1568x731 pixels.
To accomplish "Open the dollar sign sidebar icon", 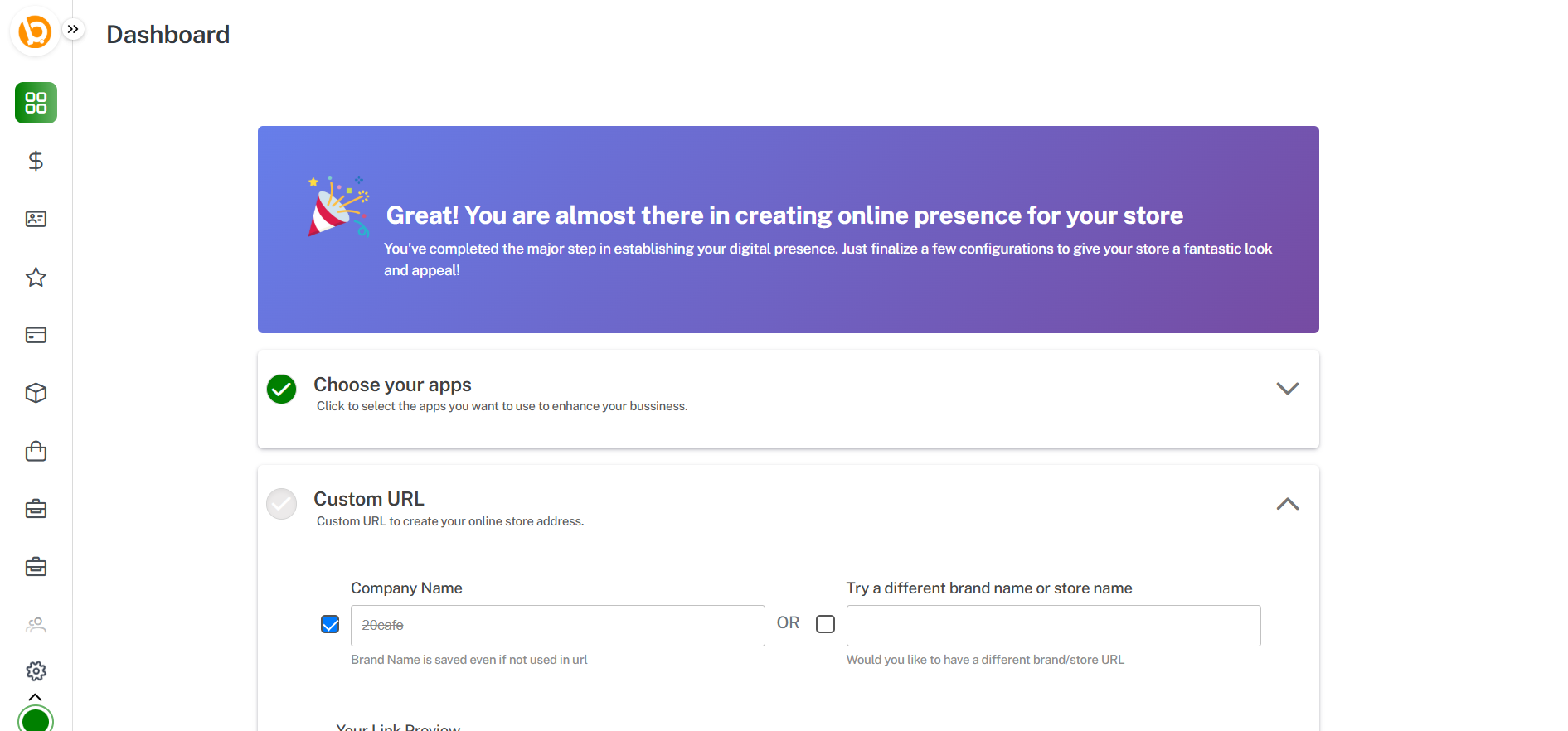I will point(36,161).
